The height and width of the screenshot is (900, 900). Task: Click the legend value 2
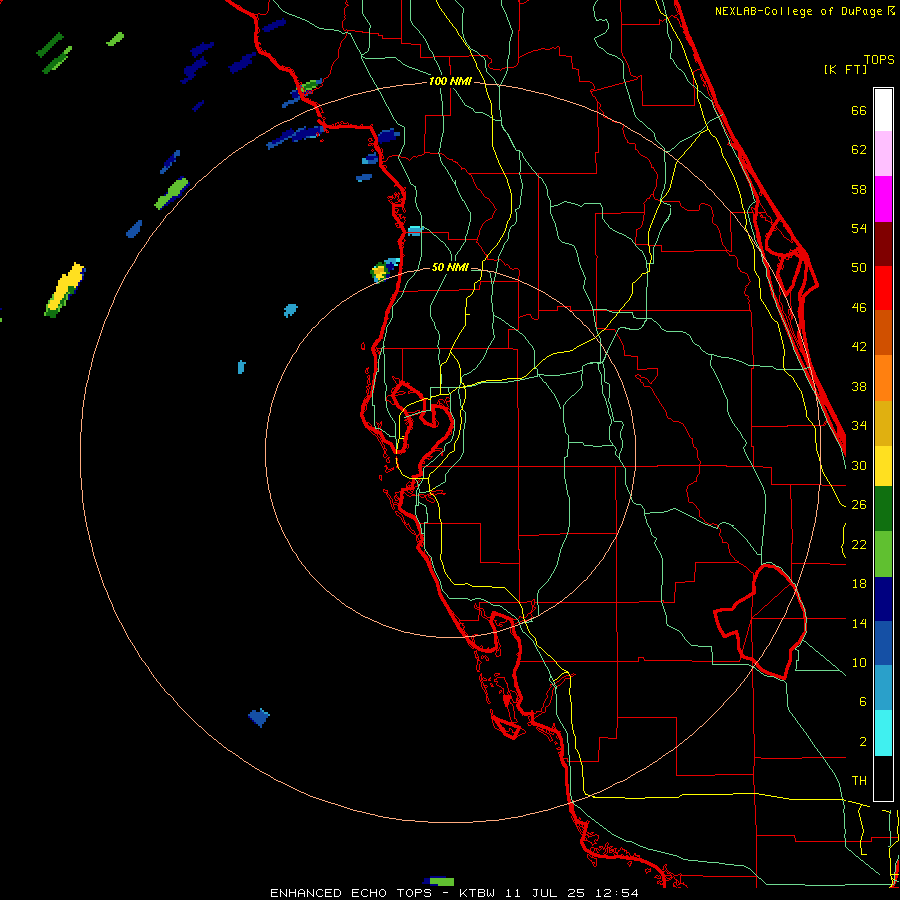(x=862, y=742)
